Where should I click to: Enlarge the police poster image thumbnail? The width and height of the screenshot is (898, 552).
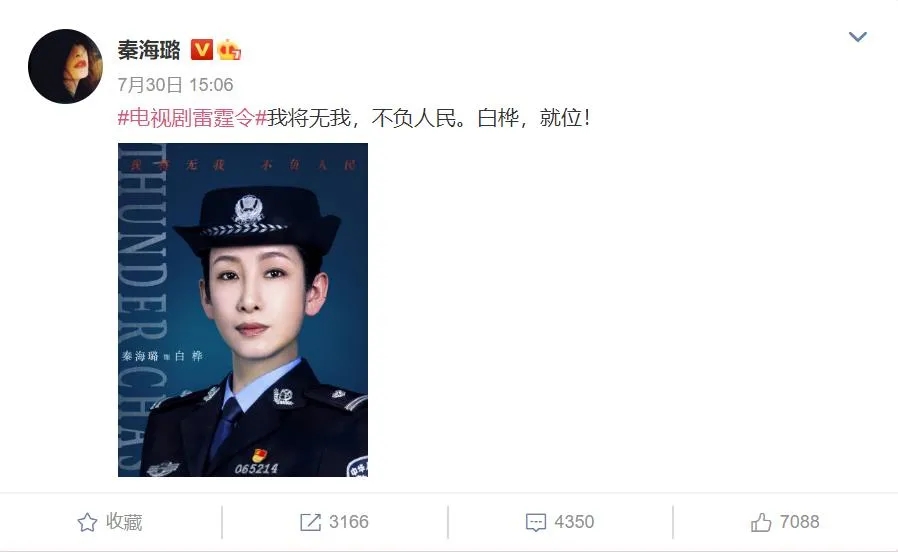[243, 310]
